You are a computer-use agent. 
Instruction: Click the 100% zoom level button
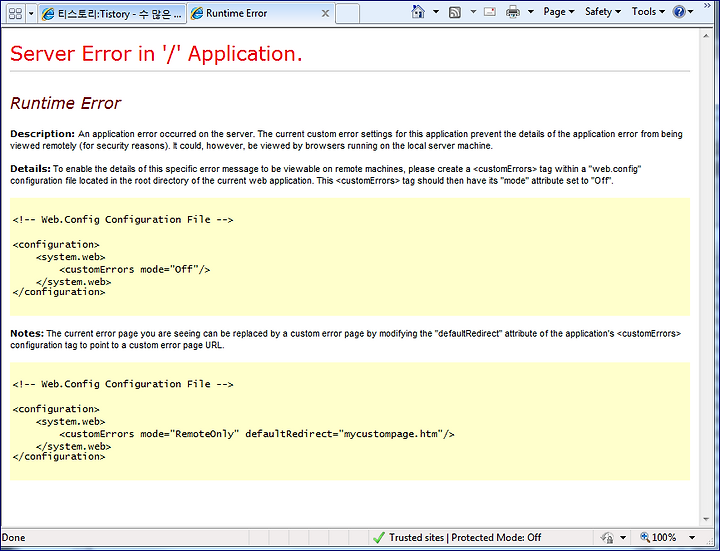pos(658,537)
